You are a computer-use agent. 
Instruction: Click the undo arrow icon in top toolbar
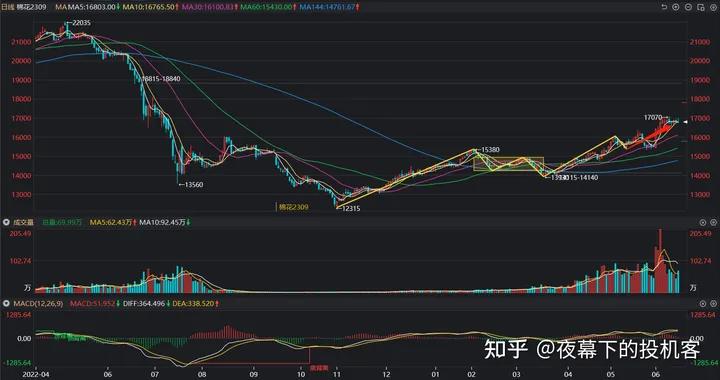(x=664, y=7)
